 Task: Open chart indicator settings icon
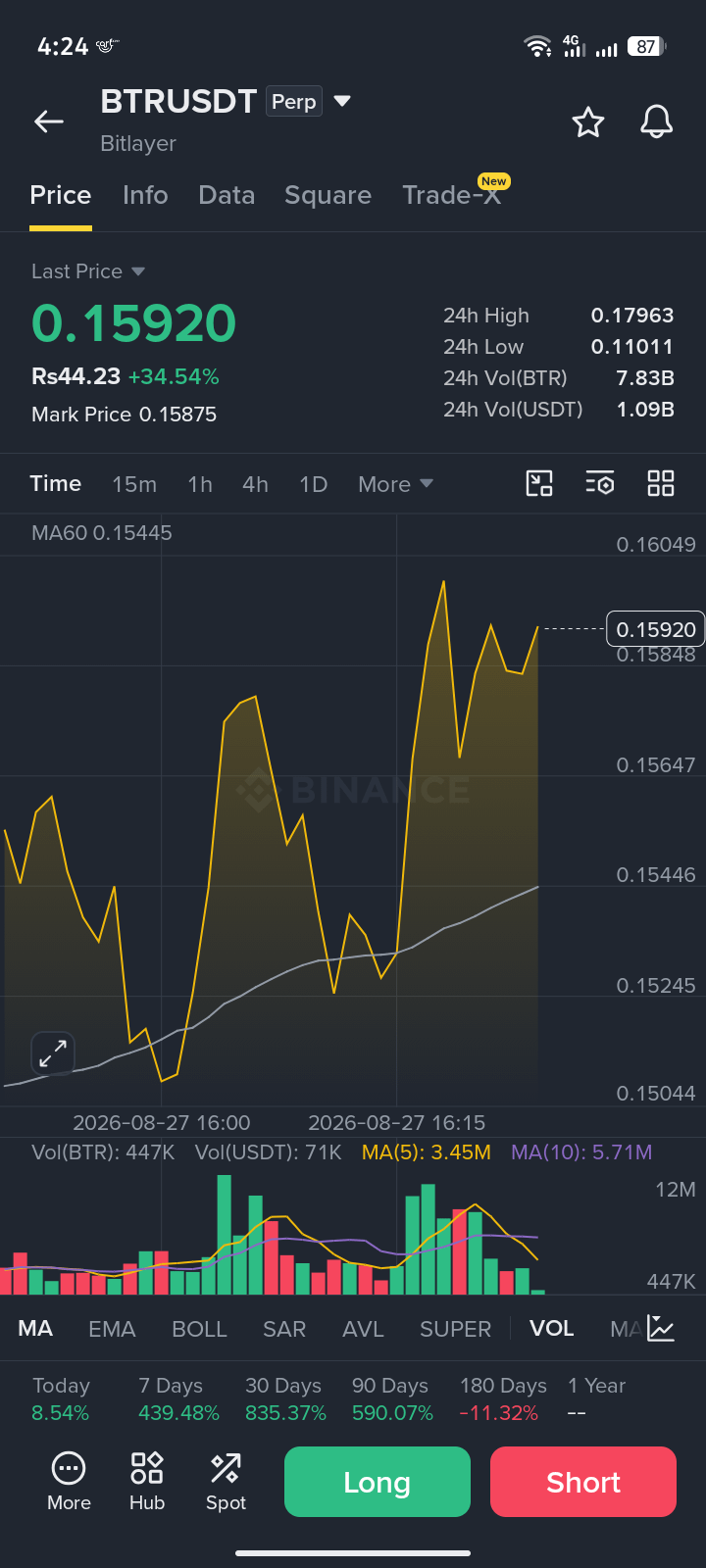(599, 483)
